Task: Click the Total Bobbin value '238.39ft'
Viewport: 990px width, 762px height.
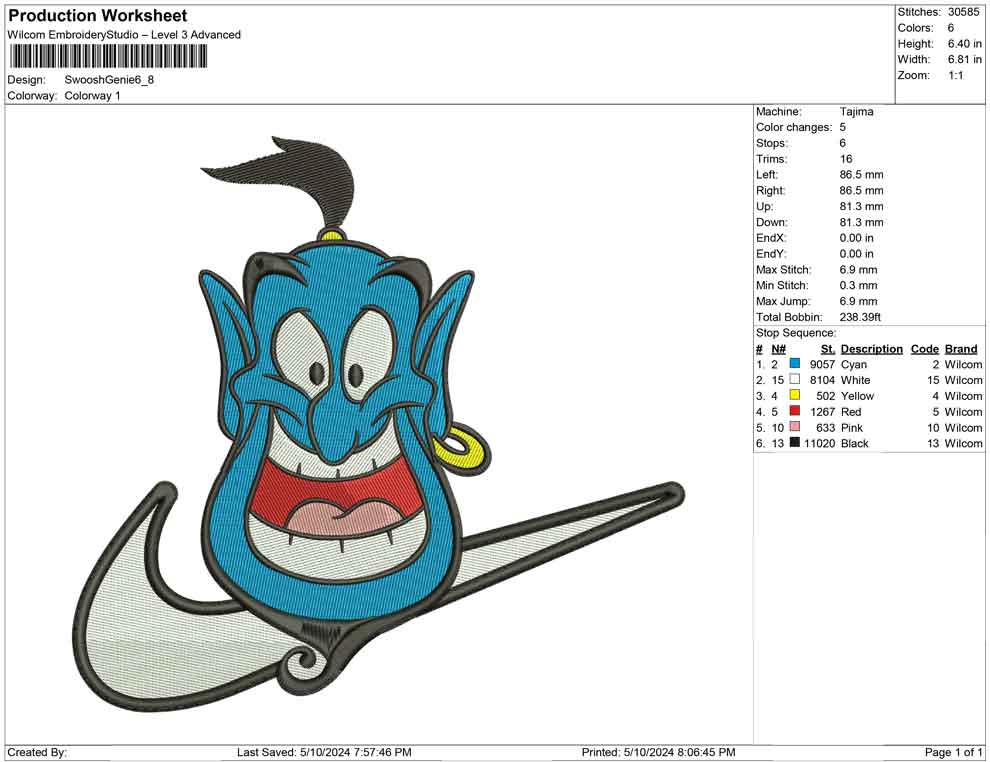Action: [860, 317]
